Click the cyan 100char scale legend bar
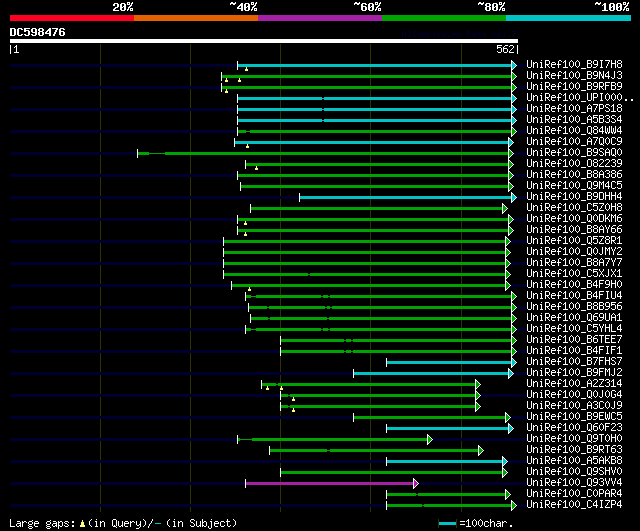The width and height of the screenshot is (640, 531). pos(447,523)
